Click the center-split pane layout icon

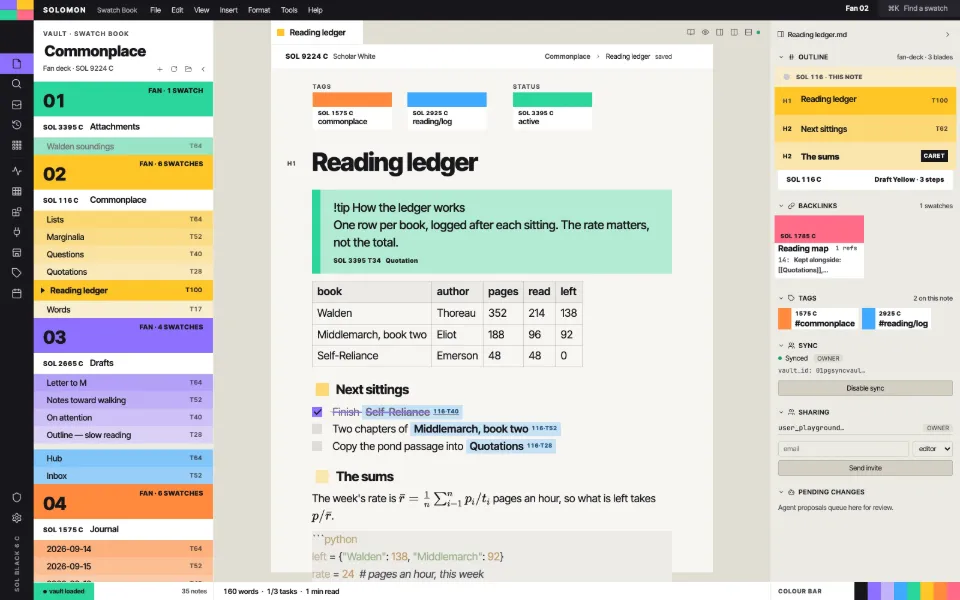(x=734, y=32)
